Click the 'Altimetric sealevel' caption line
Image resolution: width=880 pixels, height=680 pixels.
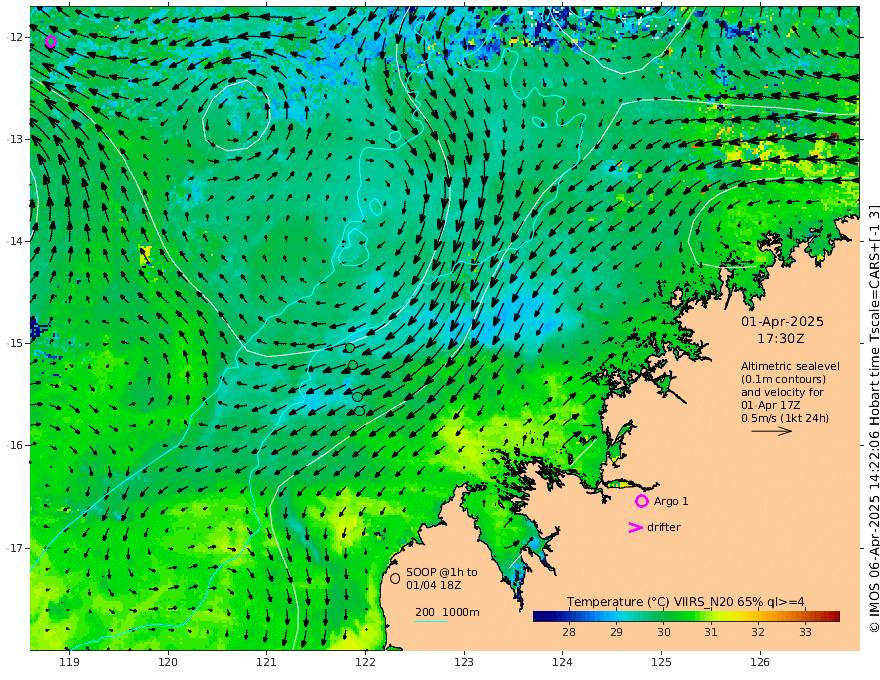point(790,366)
